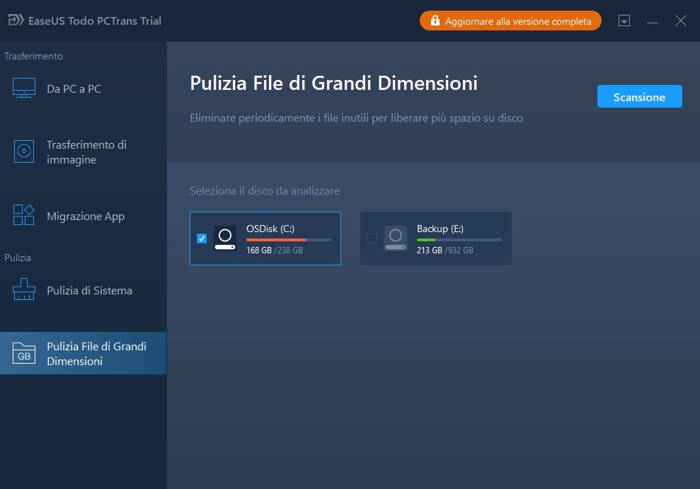Click the image transfer disk icon

point(23,152)
